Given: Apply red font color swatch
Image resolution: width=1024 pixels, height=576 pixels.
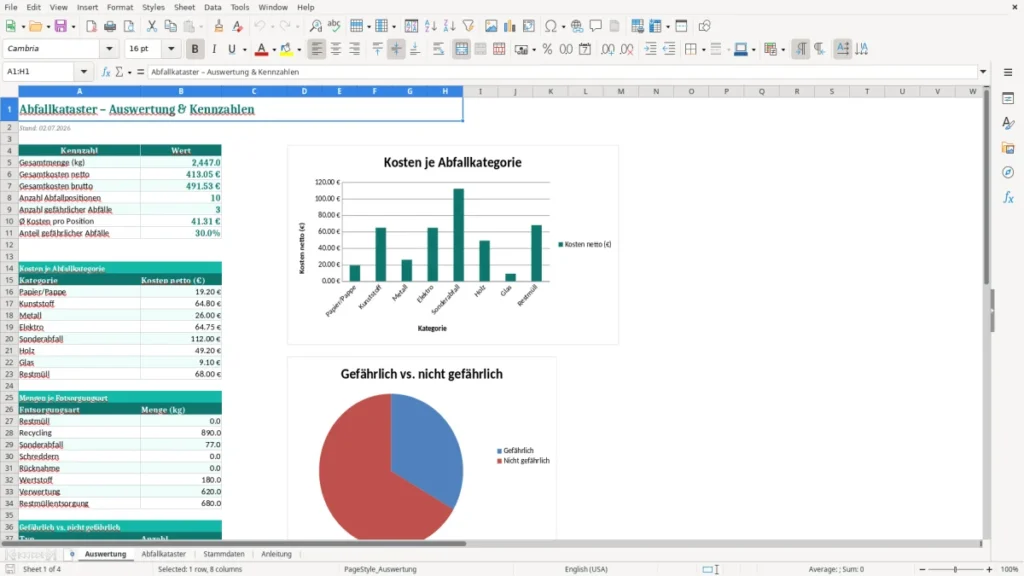Looking at the screenshot, I should click(x=261, y=50).
